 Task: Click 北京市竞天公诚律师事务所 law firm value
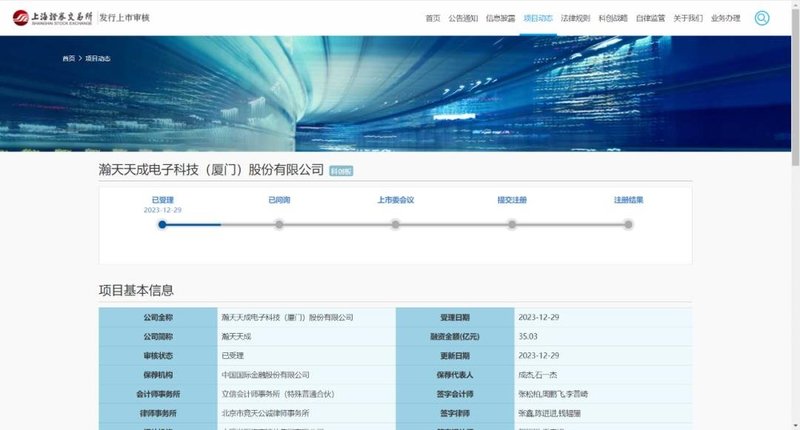tap(265, 413)
